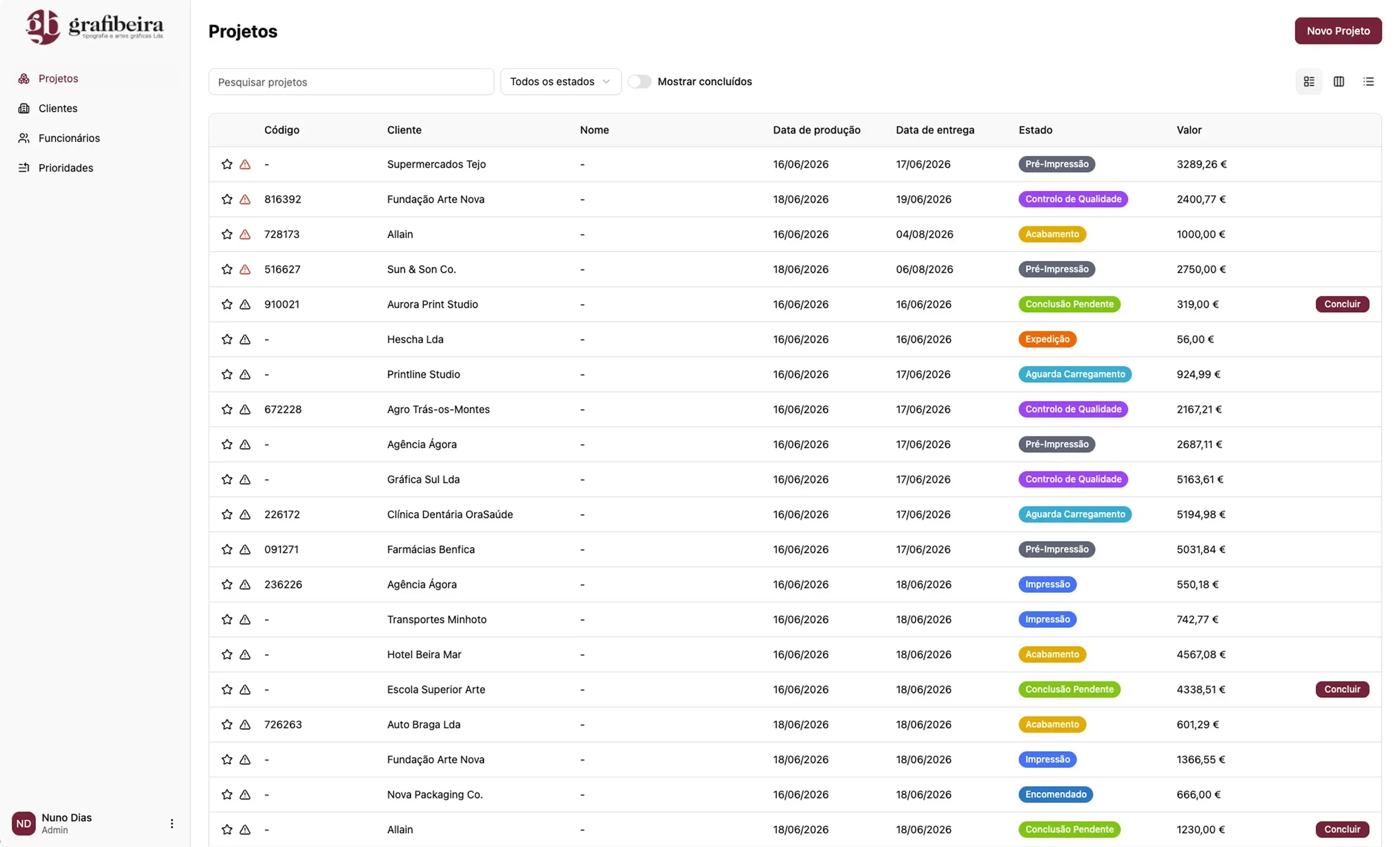Click the red warning icon for Fundação Arte Nova 816392
This screenshot has width=1400, height=847.
click(x=245, y=200)
